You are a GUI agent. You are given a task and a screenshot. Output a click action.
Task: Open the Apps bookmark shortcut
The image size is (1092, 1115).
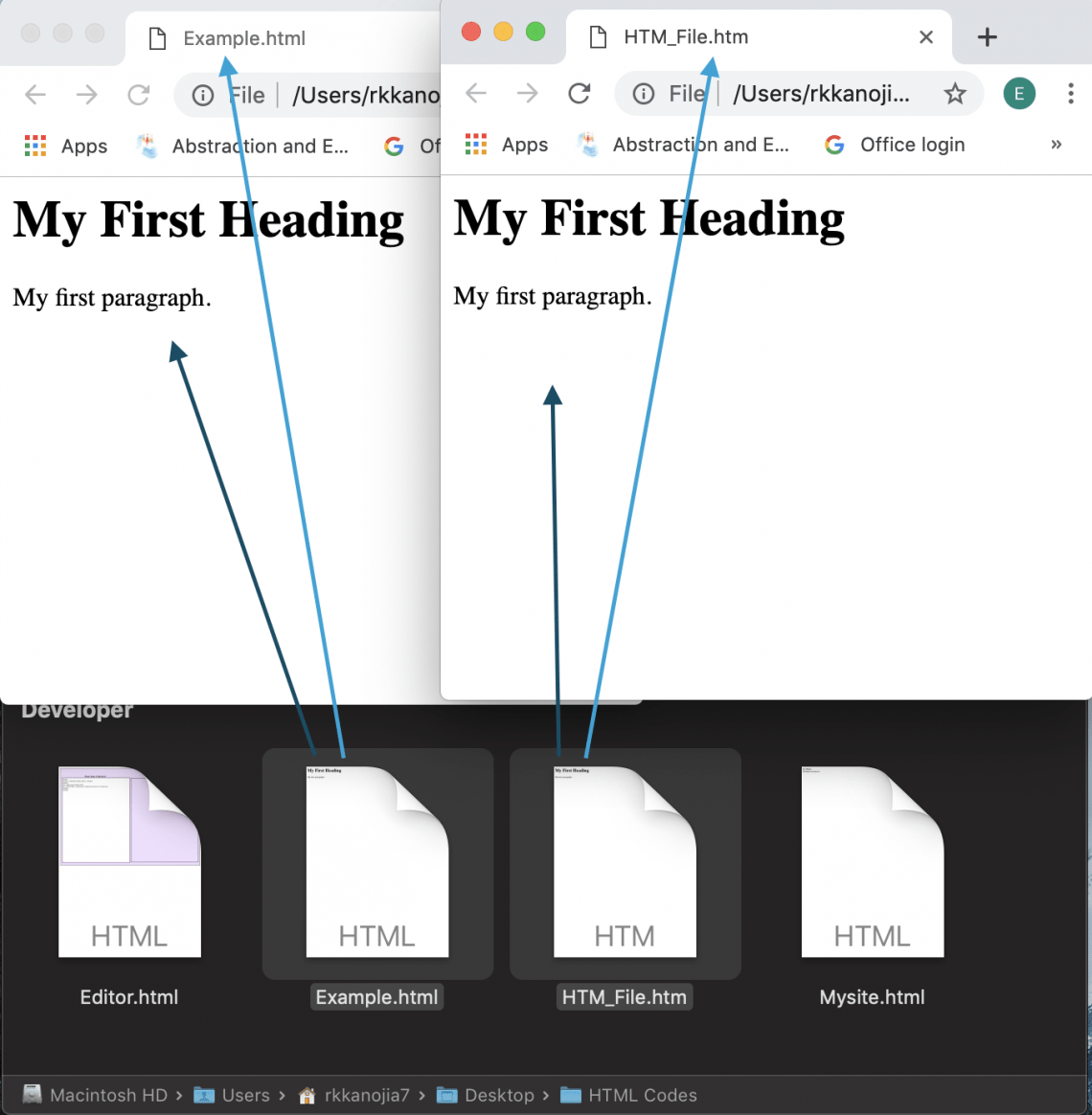pyautogui.click(x=507, y=145)
